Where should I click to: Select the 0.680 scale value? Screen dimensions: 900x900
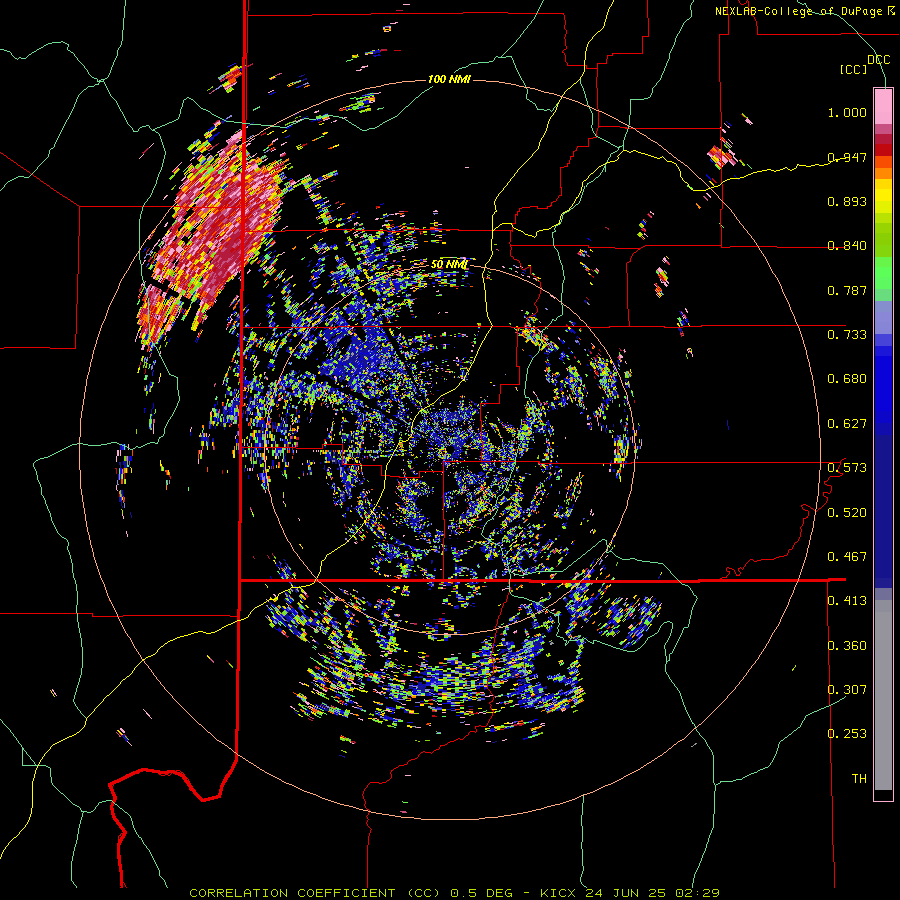coord(847,379)
